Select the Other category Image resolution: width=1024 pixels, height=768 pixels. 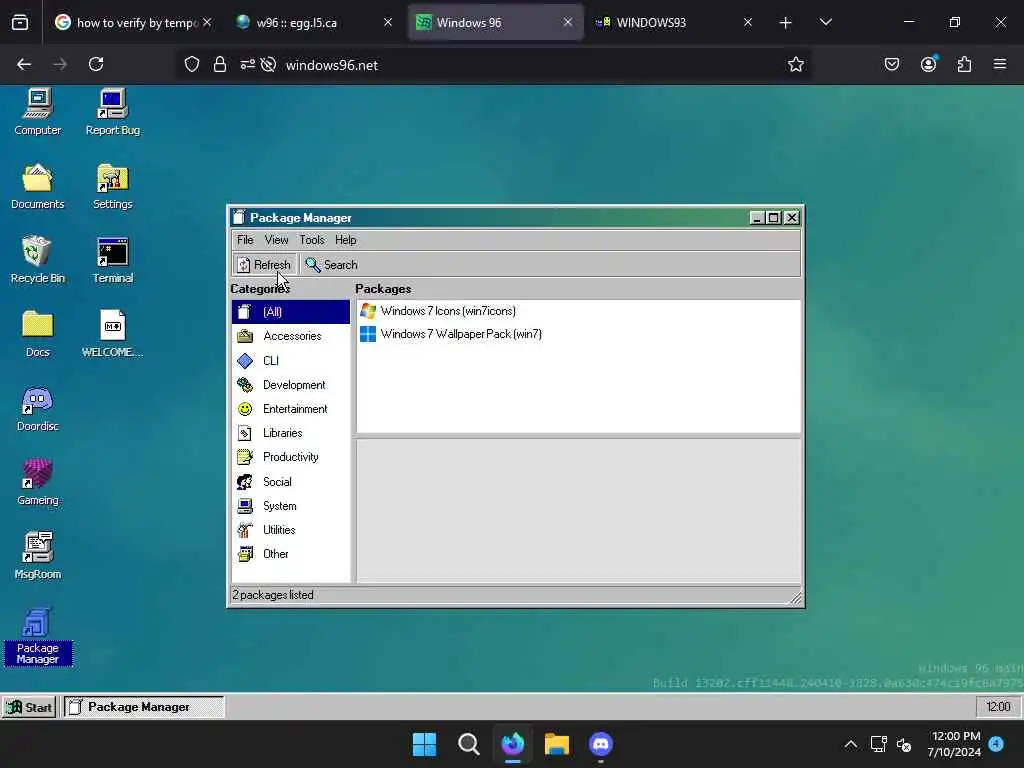291,554
